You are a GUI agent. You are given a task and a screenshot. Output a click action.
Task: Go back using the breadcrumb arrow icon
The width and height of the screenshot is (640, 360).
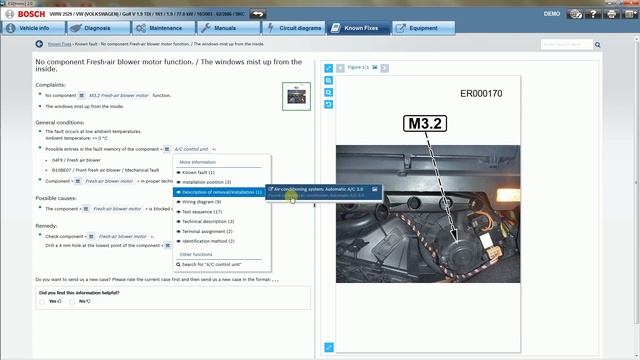[x=39, y=44]
